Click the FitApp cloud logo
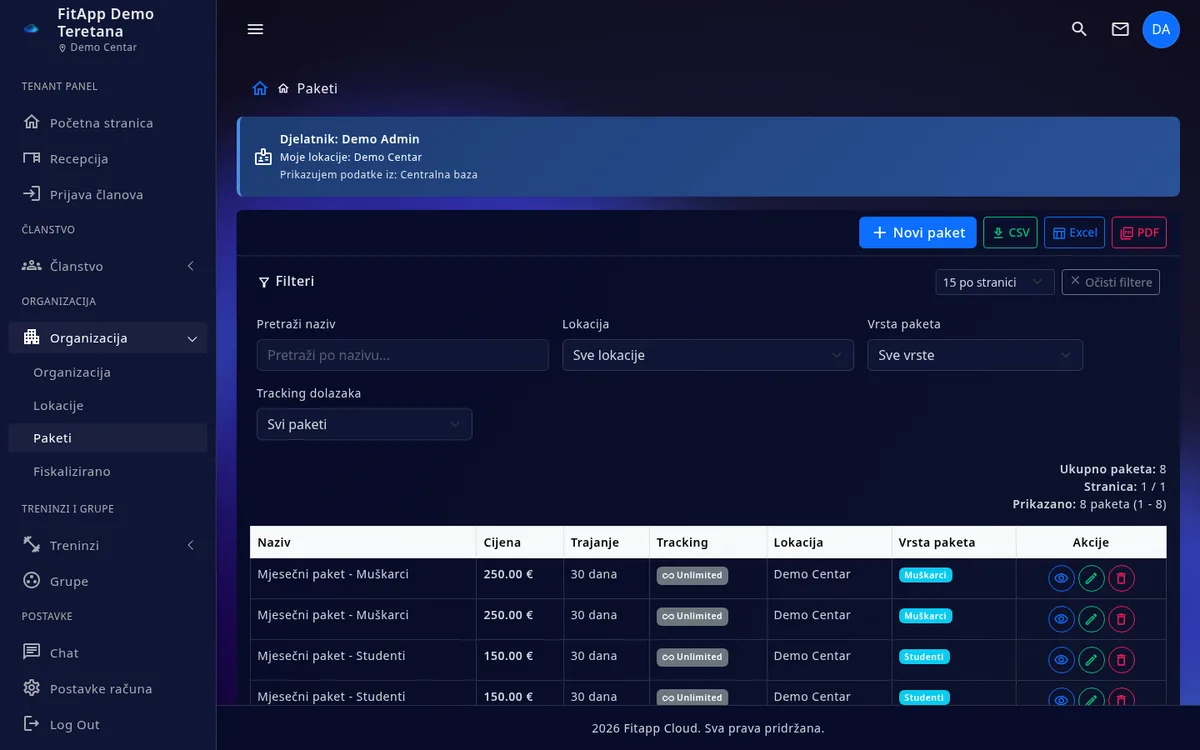The image size is (1200, 750). (x=31, y=28)
